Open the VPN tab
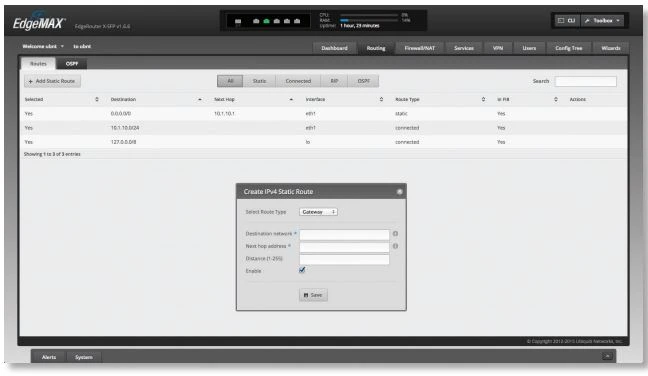The width and height of the screenshot is (648, 376). pyautogui.click(x=498, y=48)
